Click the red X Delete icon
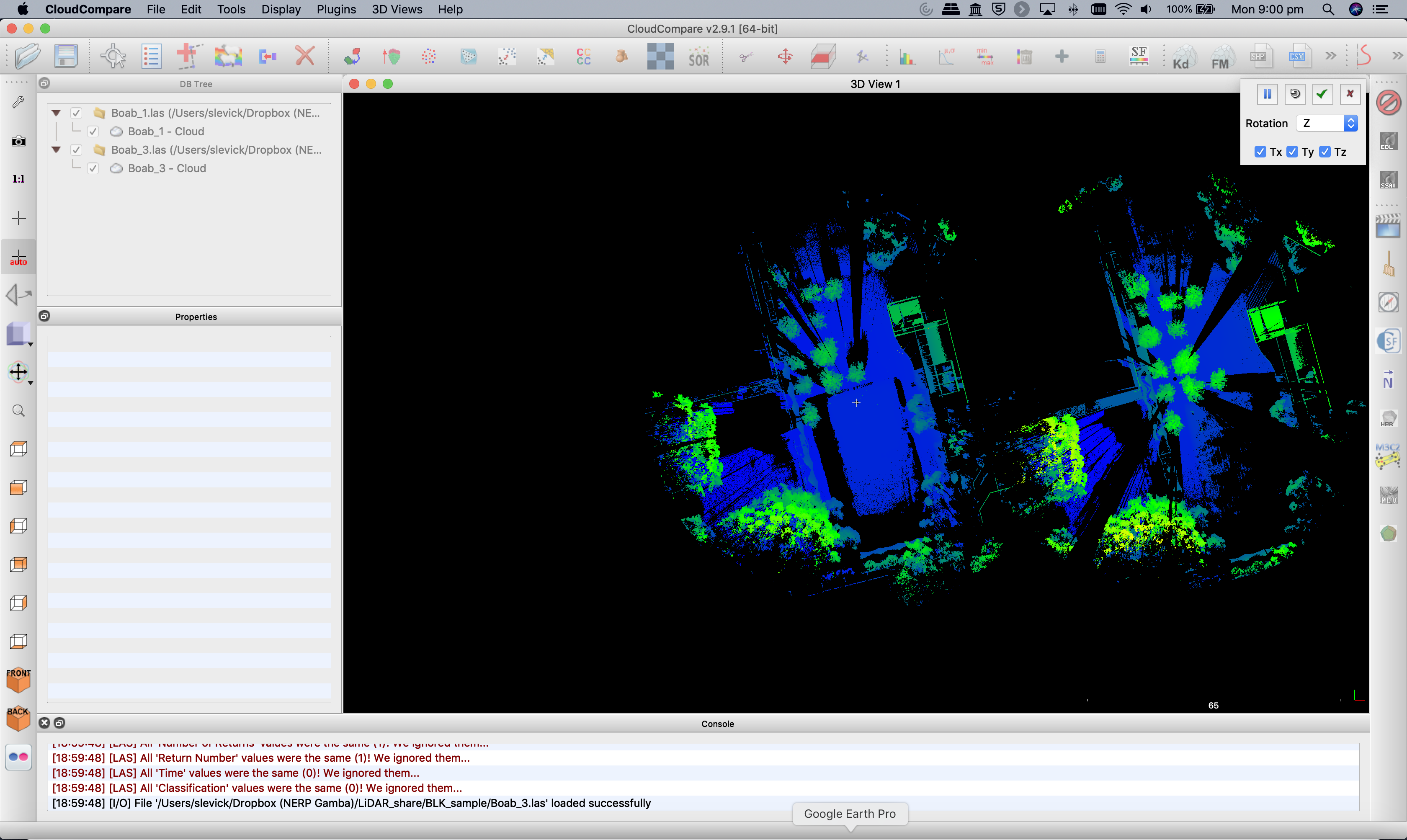The image size is (1407, 840). tap(304, 56)
